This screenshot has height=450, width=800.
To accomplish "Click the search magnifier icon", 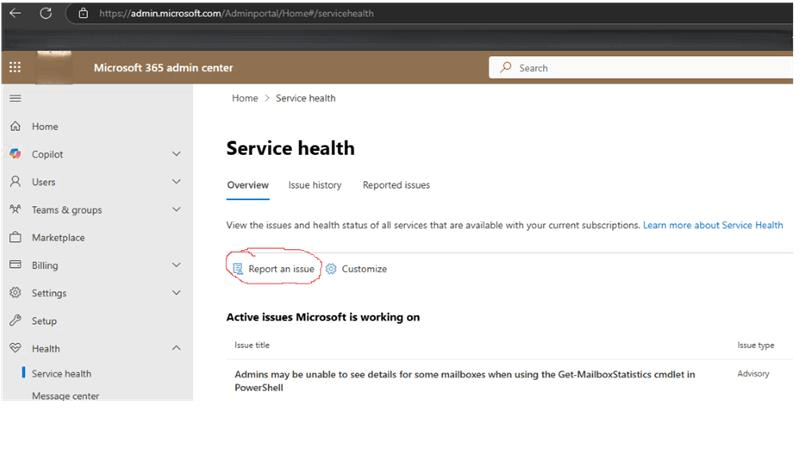I will point(506,67).
